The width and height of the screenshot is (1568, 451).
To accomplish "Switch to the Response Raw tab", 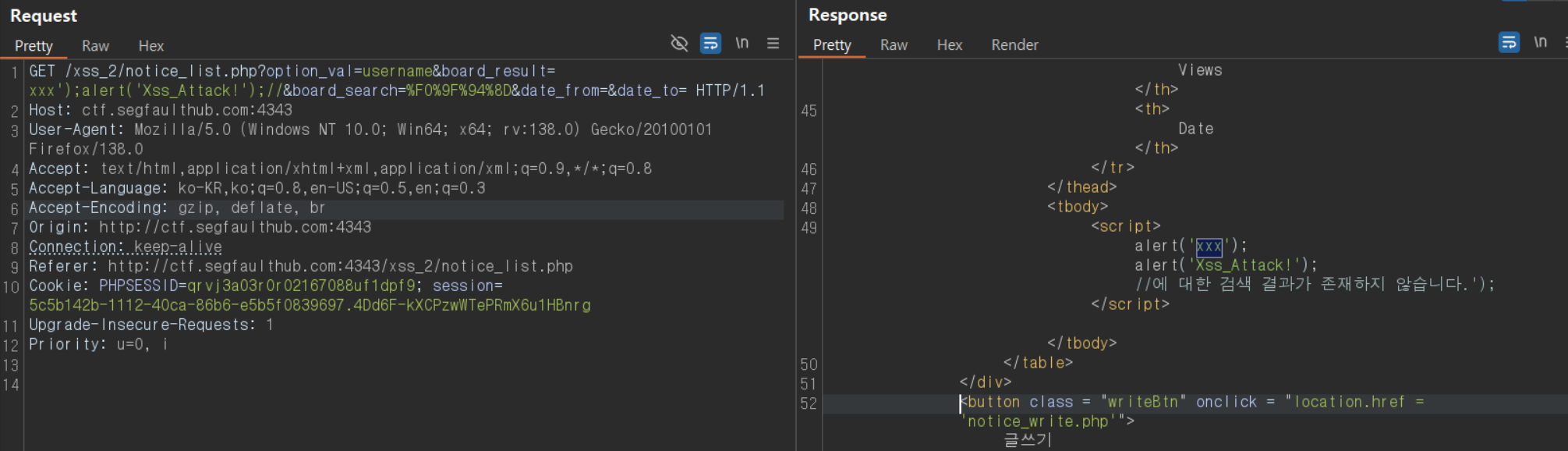I will coord(894,45).
